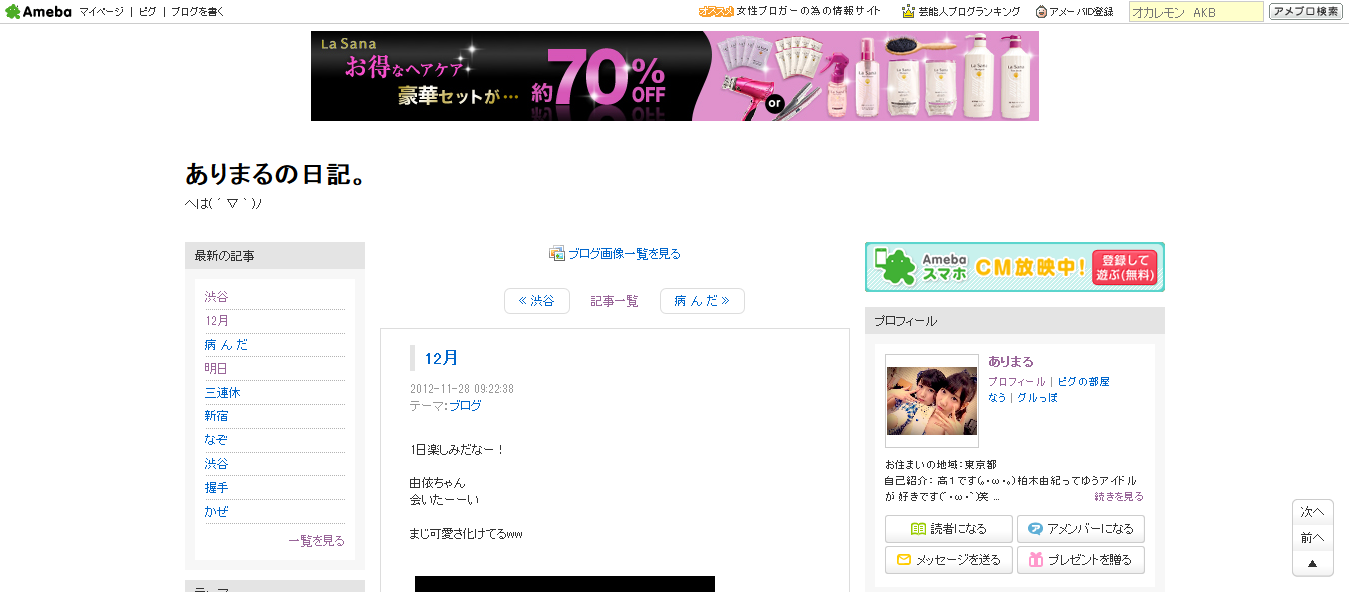Click the Ameba ID registration icon

(1041, 12)
